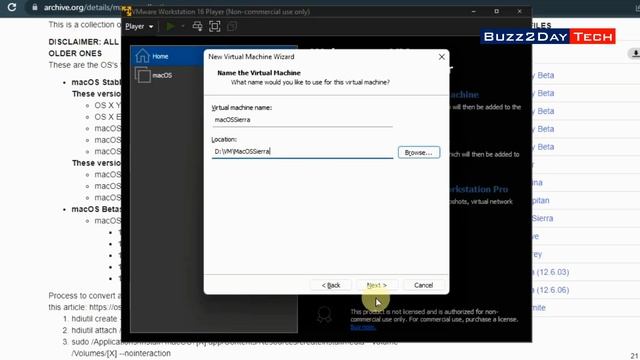This screenshot has width=640, height=360.
Task: Open the Player dropdown menu
Action: pyautogui.click(x=139, y=27)
